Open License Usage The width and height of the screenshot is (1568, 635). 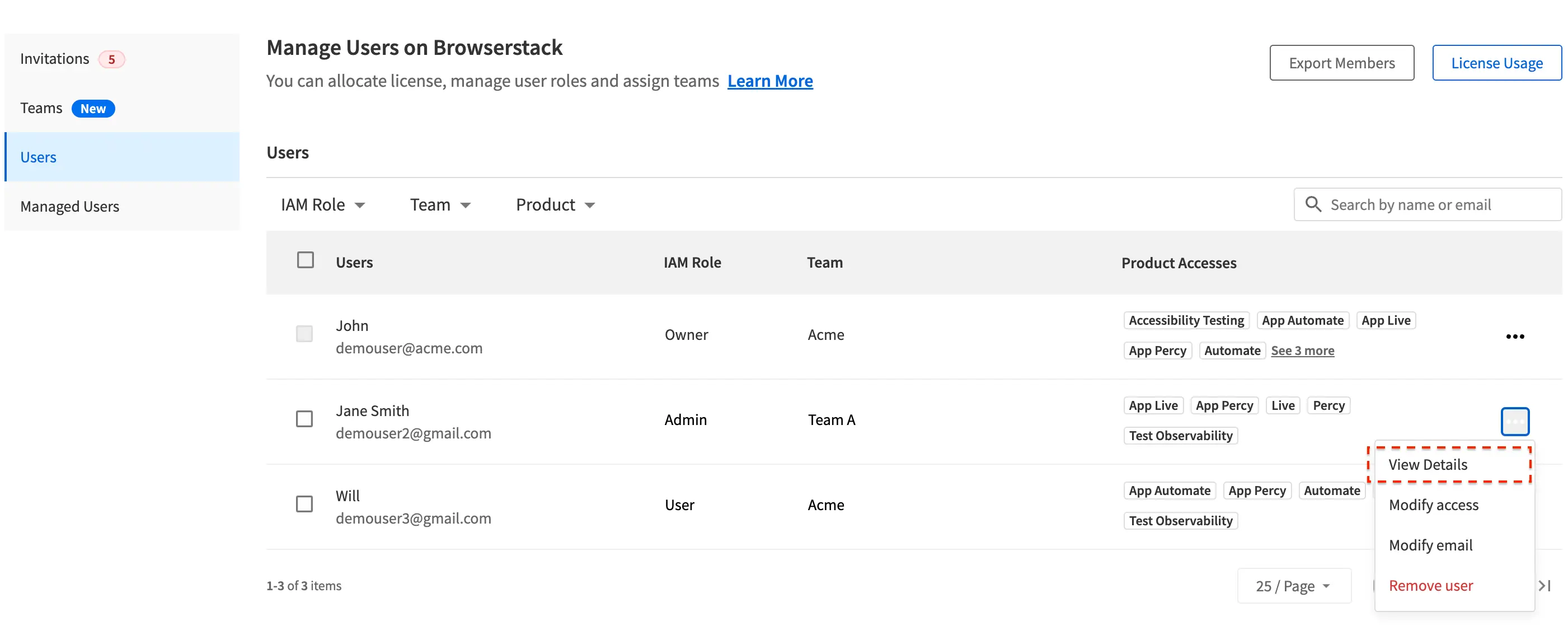[x=1497, y=62]
